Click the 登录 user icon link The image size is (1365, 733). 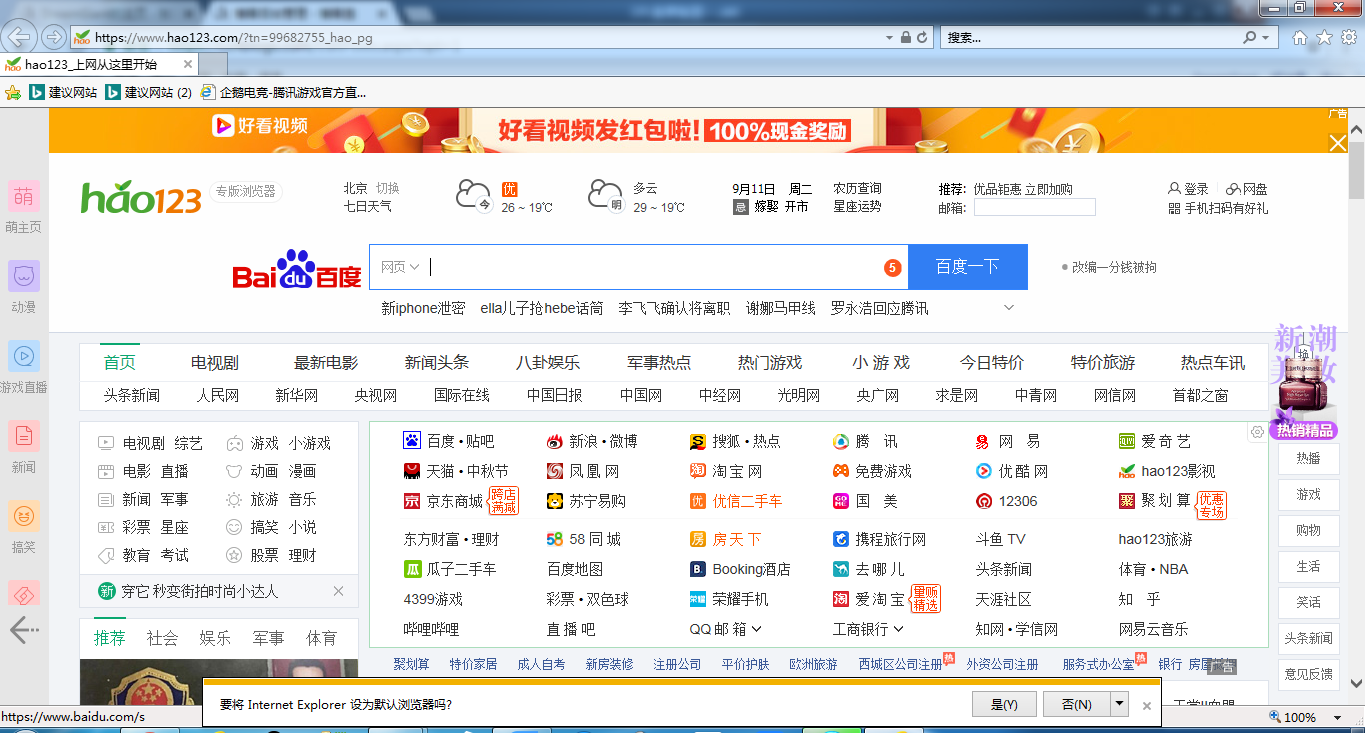pos(1188,189)
